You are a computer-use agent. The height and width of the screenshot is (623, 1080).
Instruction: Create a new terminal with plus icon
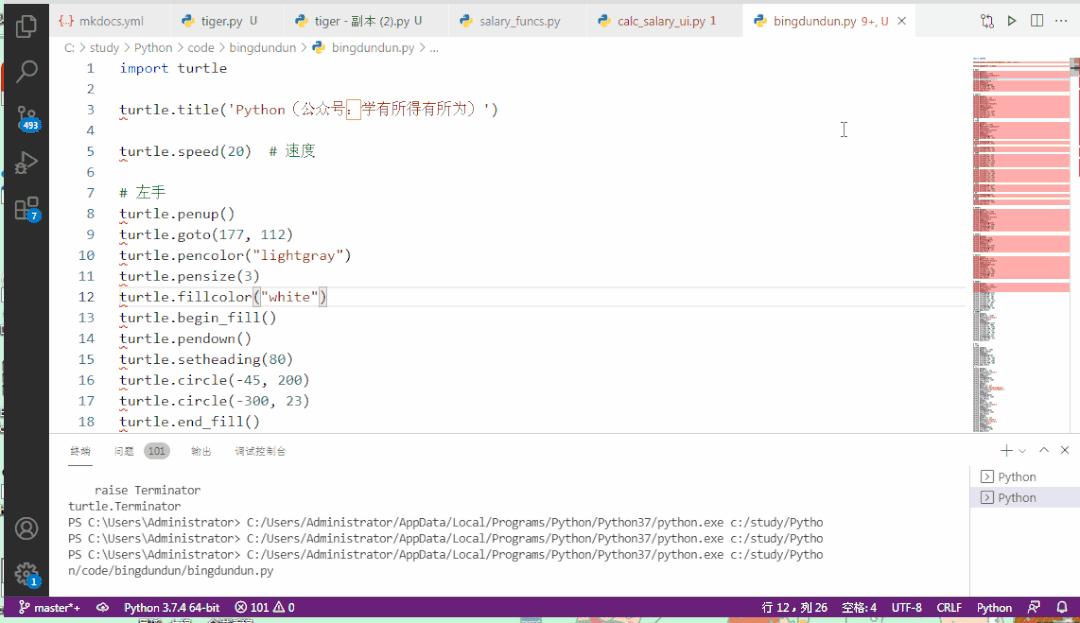[x=1006, y=450]
